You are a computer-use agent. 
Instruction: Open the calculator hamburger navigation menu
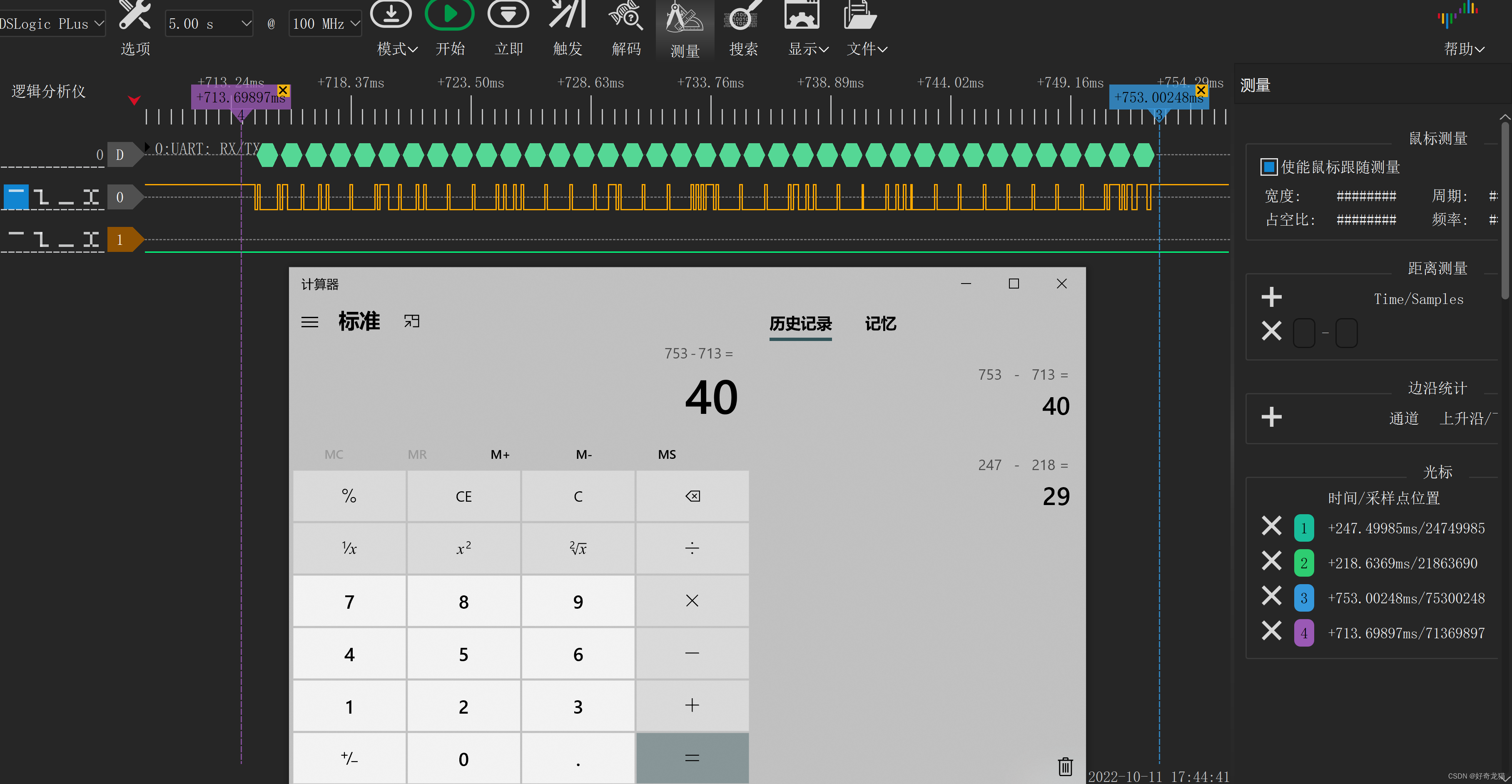coord(310,322)
